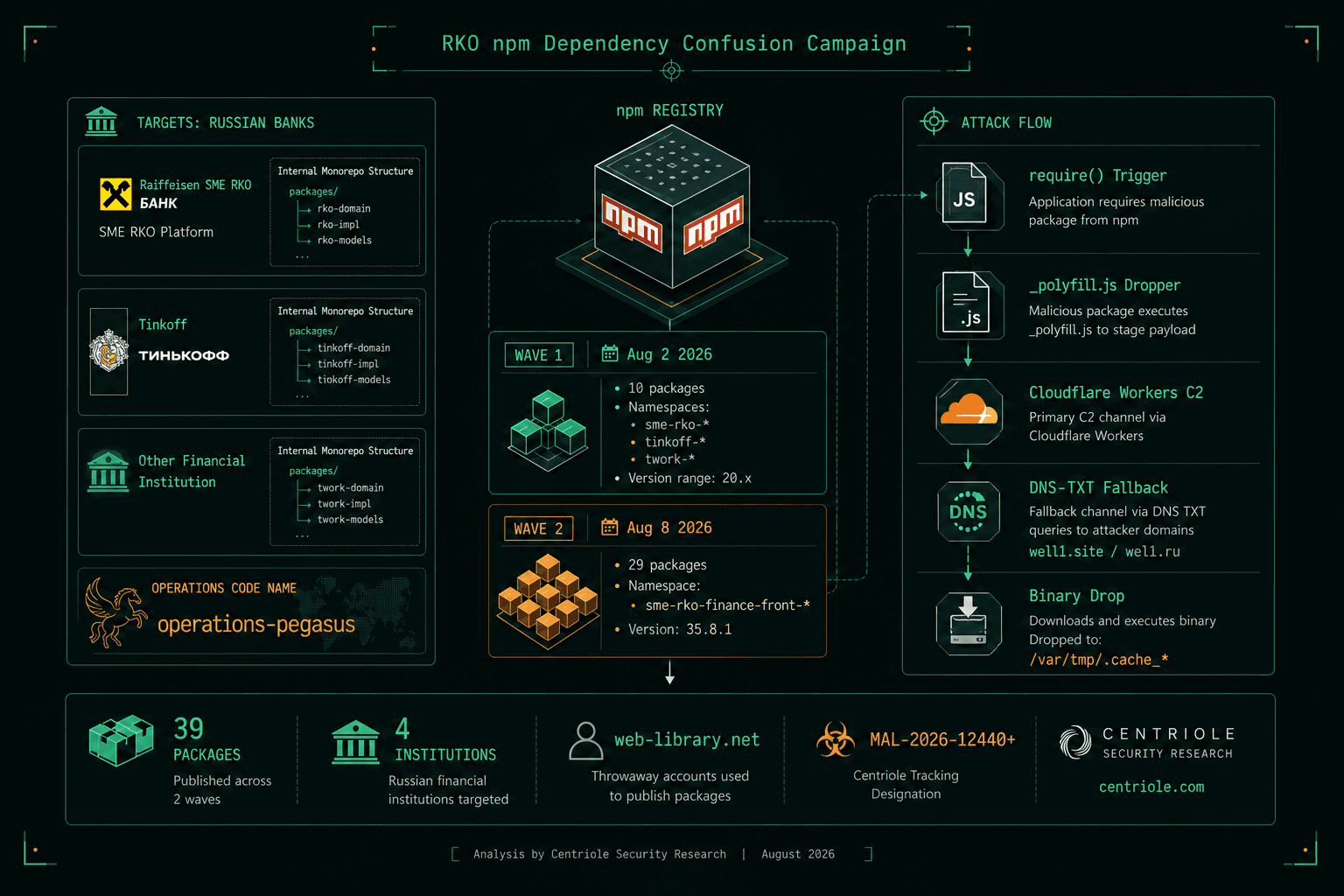The image size is (1344, 896).
Task: Open the centriole.com link
Action: point(1151,787)
